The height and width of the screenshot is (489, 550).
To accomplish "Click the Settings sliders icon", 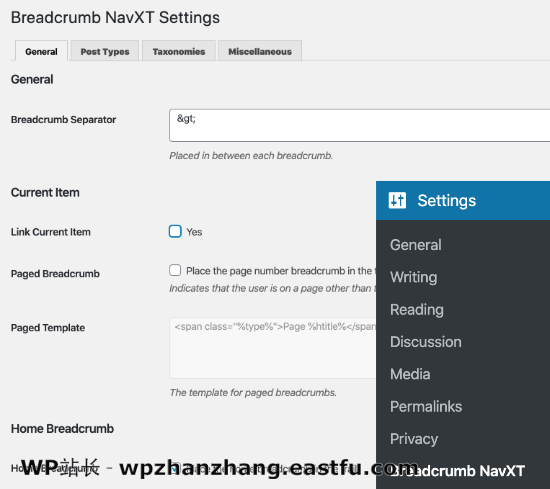I will coord(397,201).
